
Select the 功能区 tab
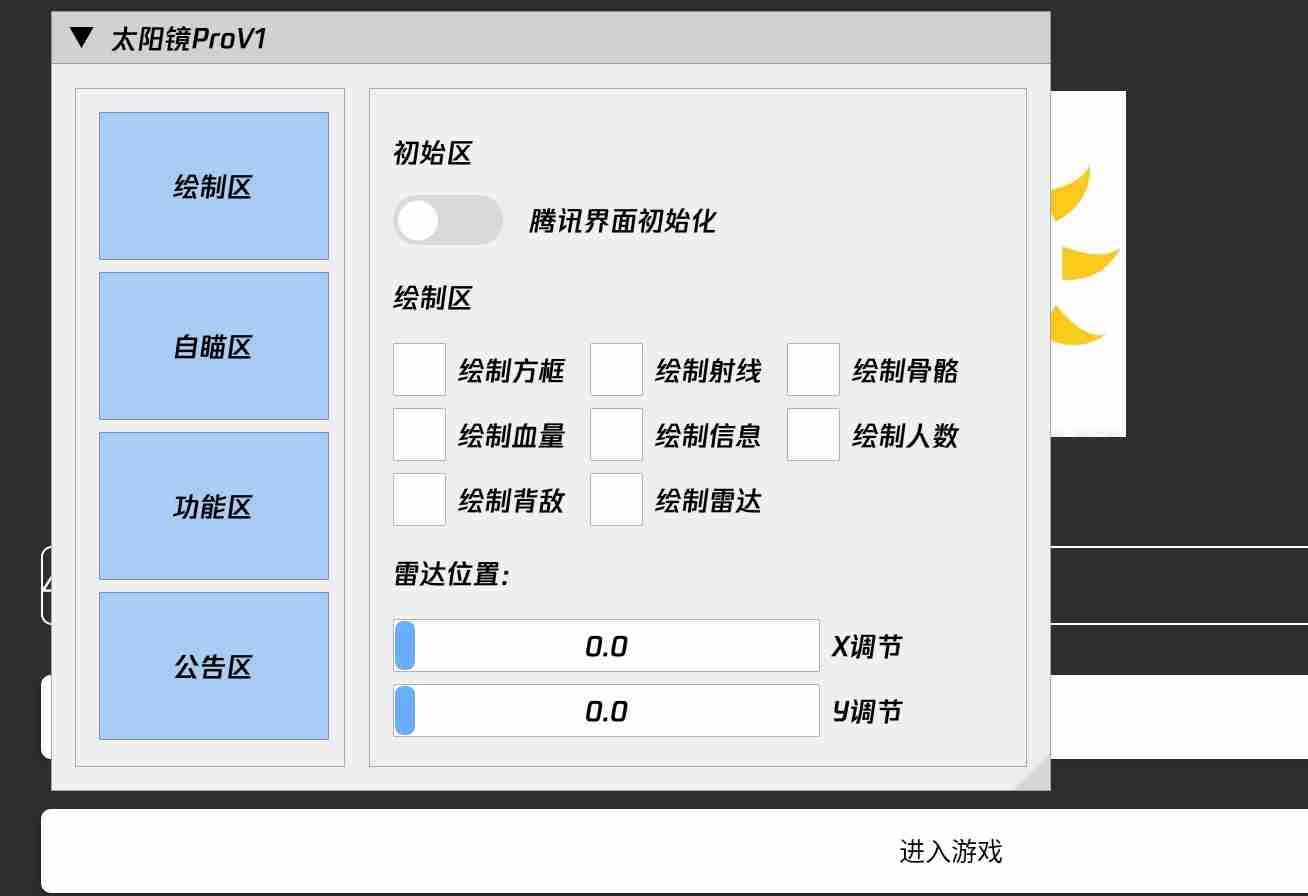point(214,506)
